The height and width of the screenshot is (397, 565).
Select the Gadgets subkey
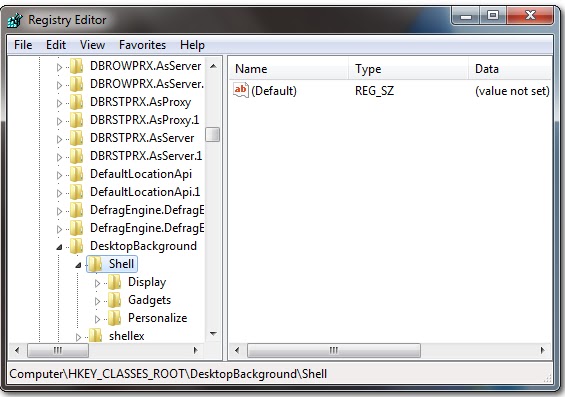150,300
